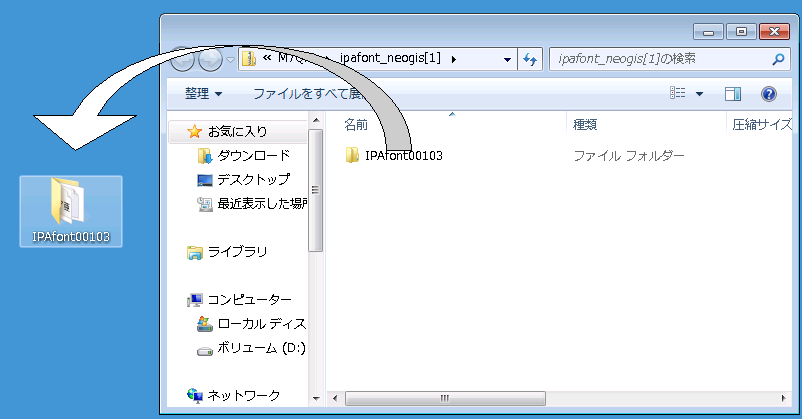
Task: Sort by the 名前 column header
Action: coord(356,124)
